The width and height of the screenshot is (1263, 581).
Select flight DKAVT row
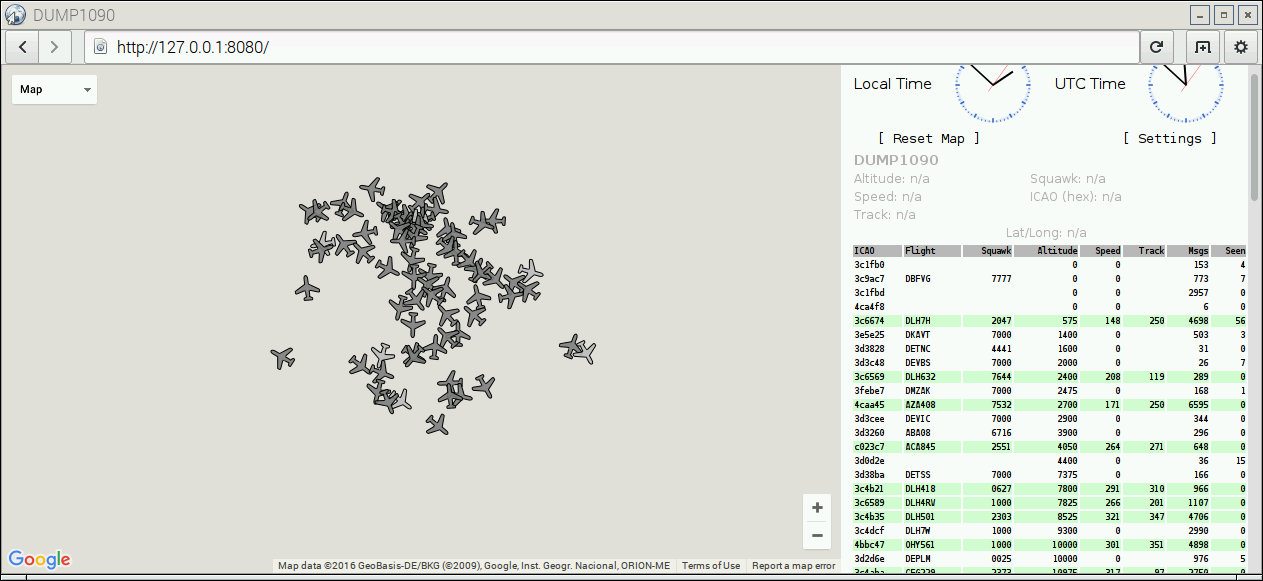(x=1049, y=335)
